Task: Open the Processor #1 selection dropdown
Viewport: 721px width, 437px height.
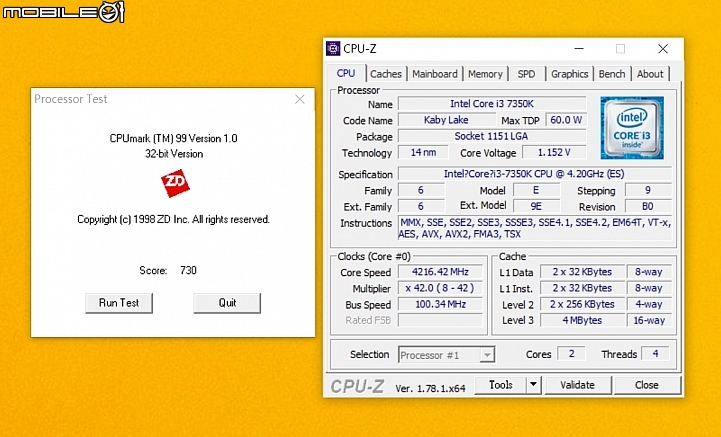Action: 446,355
